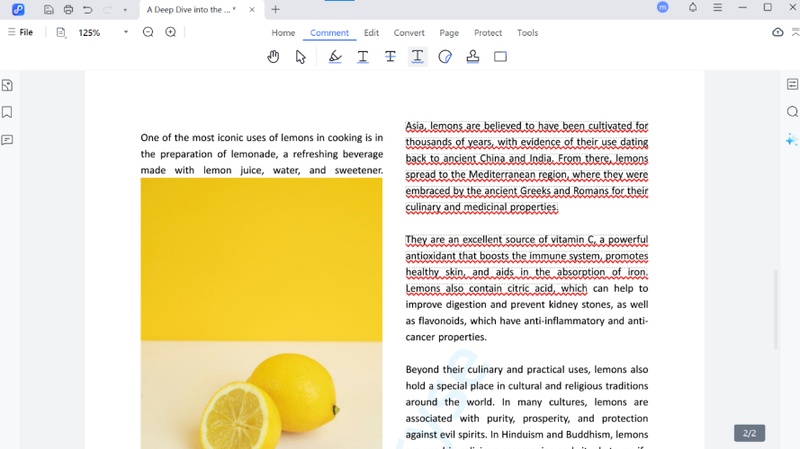Select the Underline text tool

tap(363, 57)
